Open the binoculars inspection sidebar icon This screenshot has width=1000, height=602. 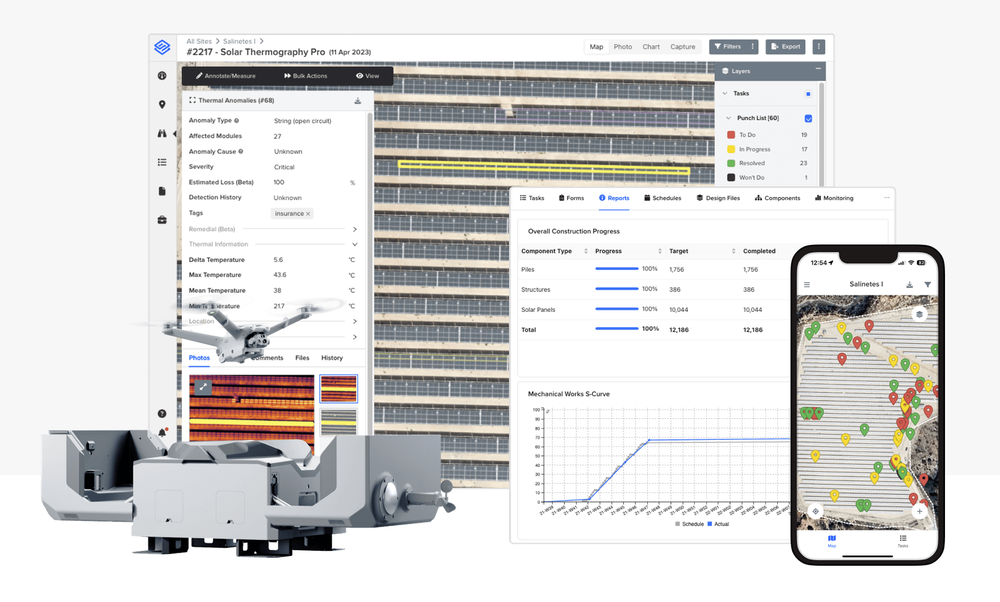pyautogui.click(x=162, y=133)
